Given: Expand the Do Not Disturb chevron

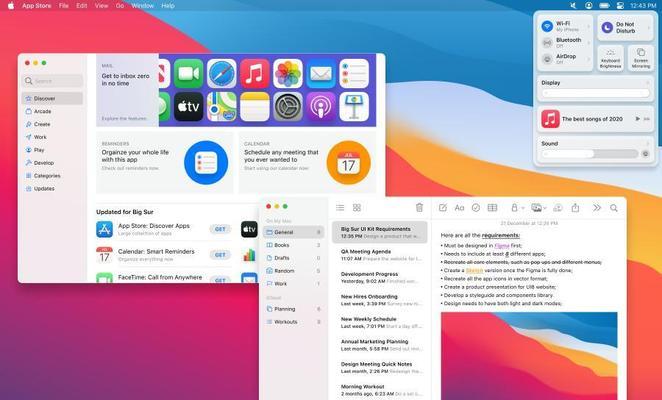Looking at the screenshot, I should pyautogui.click(x=649, y=28).
